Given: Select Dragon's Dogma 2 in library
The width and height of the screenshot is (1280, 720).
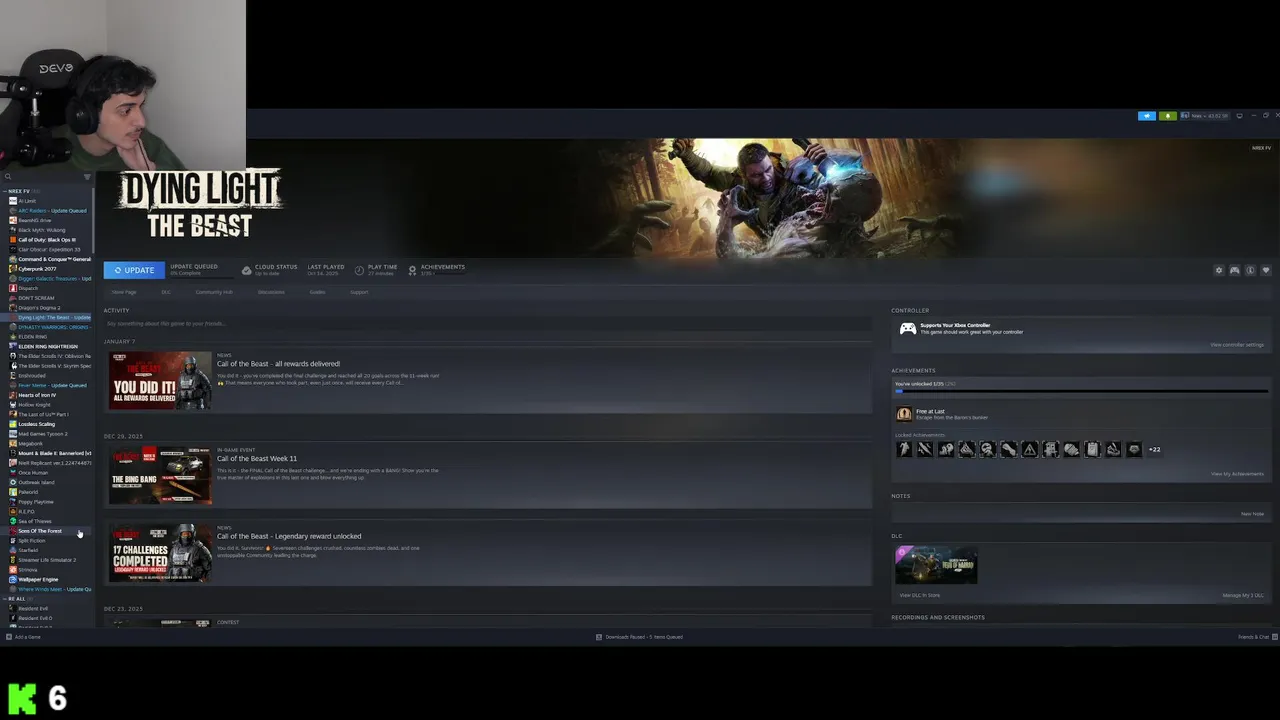Looking at the screenshot, I should pyautogui.click(x=39, y=308).
